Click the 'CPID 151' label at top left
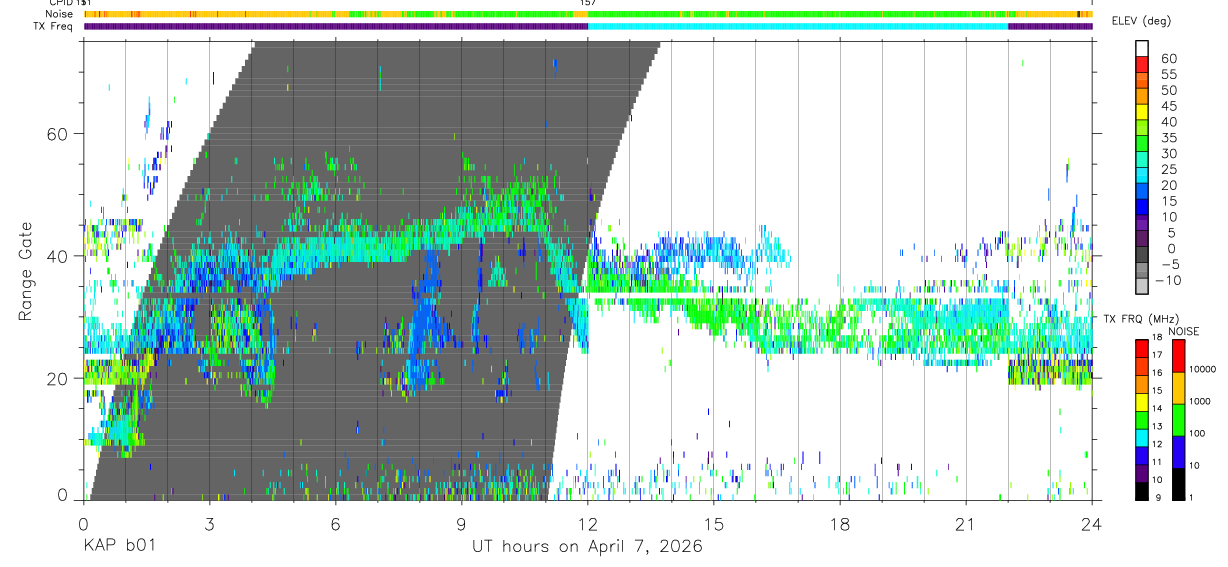1228x567 pixels. 70,3
